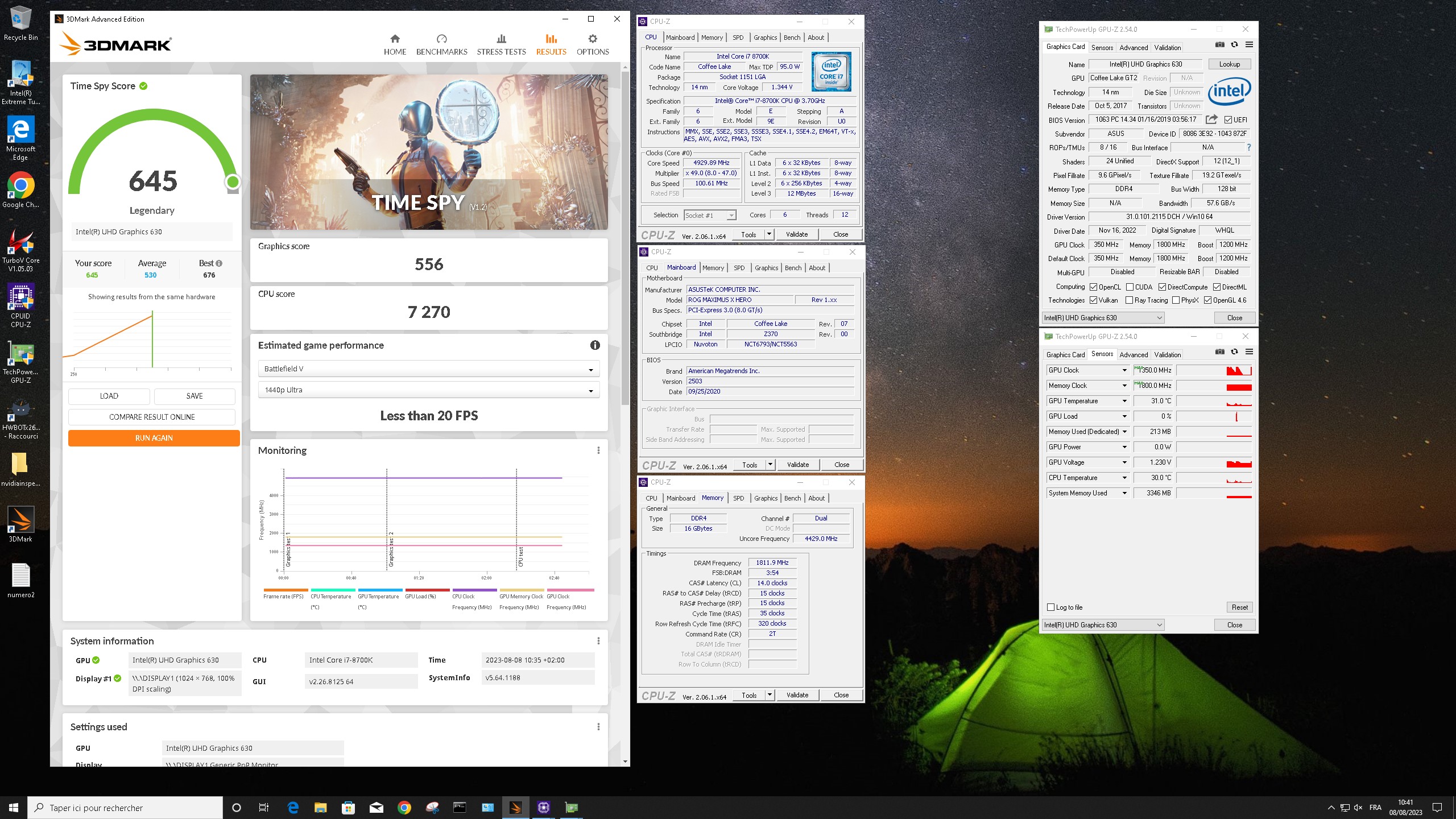Open GPU selector dropdown in GPU-Z Graphics Card window
The height and width of the screenshot is (819, 1456).
pyautogui.click(x=1103, y=318)
